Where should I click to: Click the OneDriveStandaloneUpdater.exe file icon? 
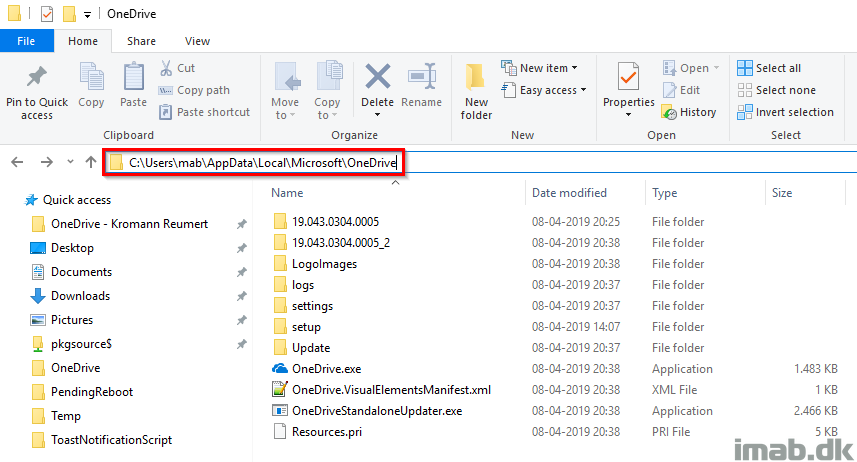click(280, 411)
